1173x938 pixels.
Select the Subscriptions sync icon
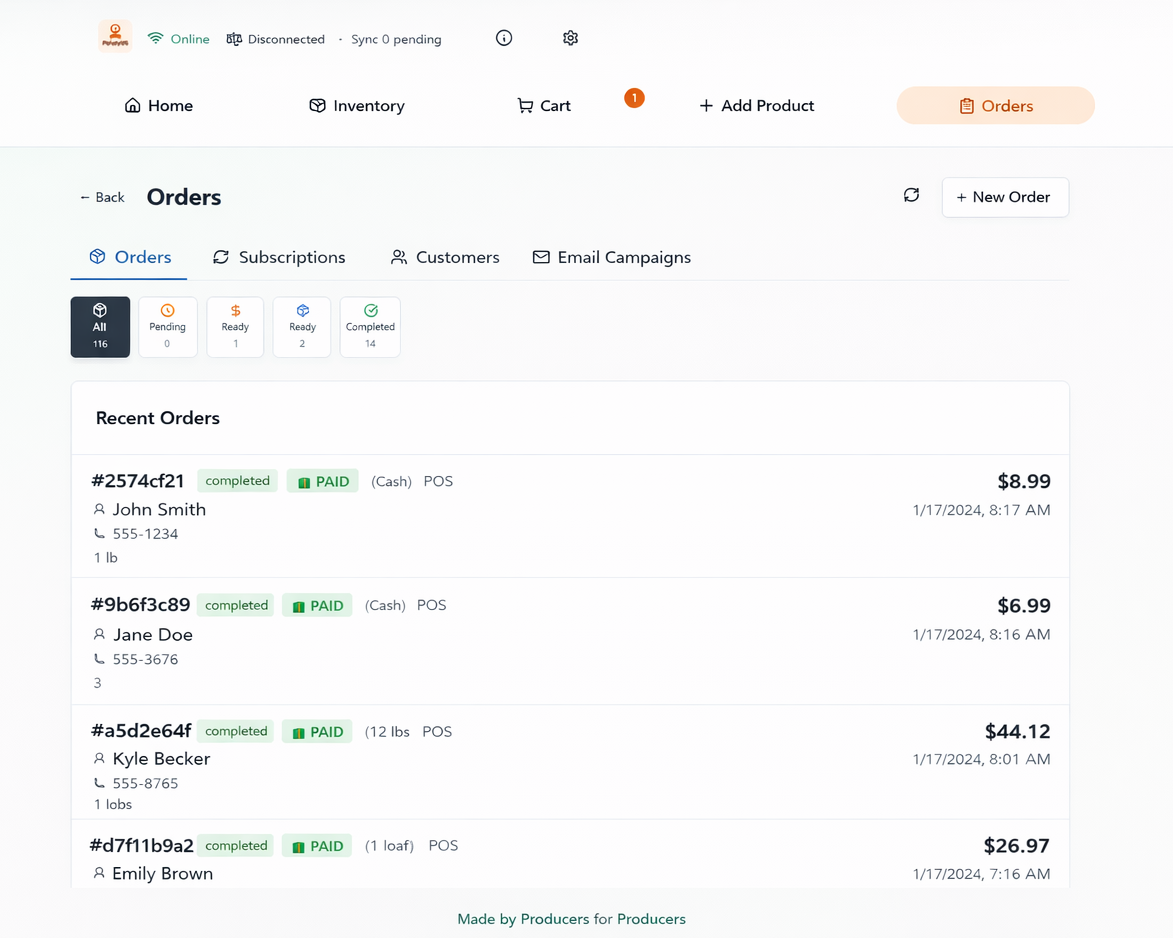(x=221, y=257)
